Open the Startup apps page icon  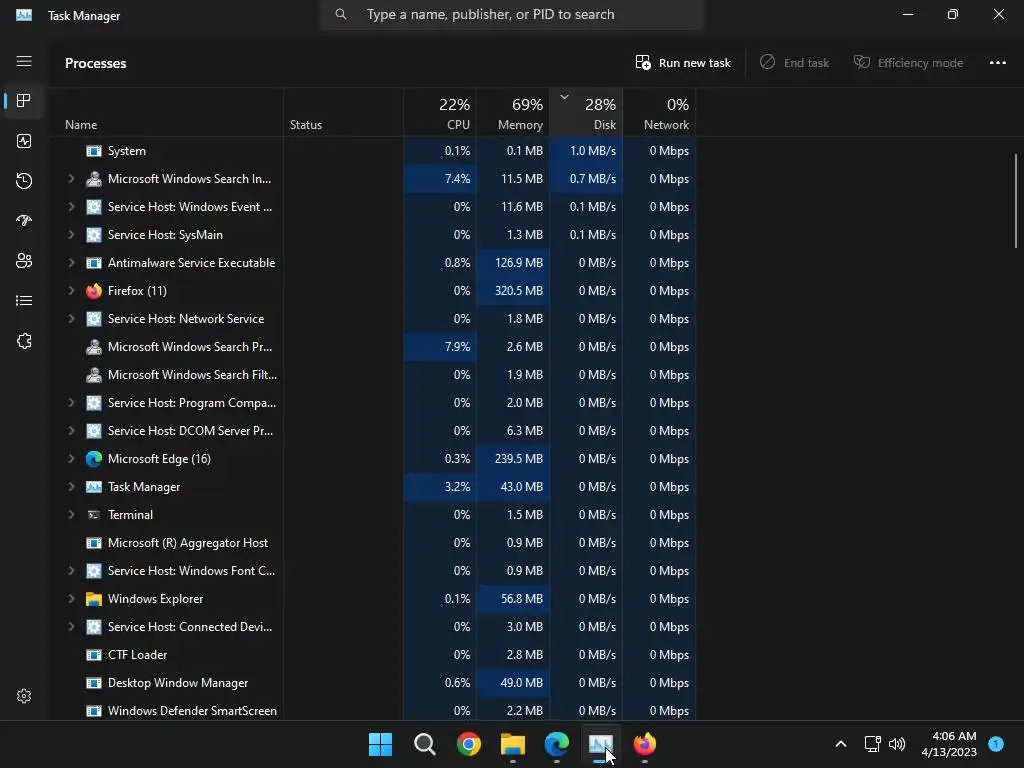[x=24, y=221]
